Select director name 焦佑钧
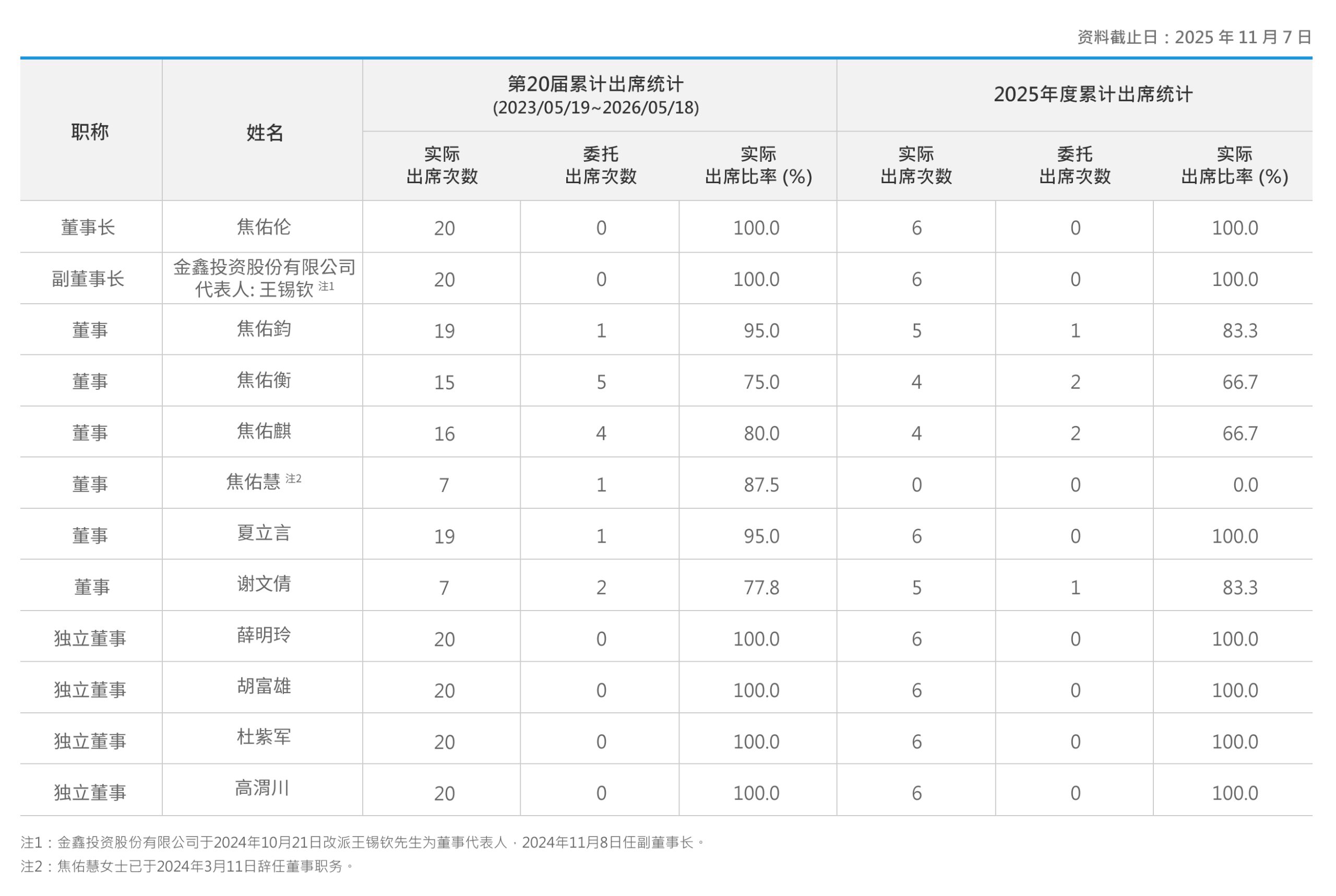 (264, 329)
